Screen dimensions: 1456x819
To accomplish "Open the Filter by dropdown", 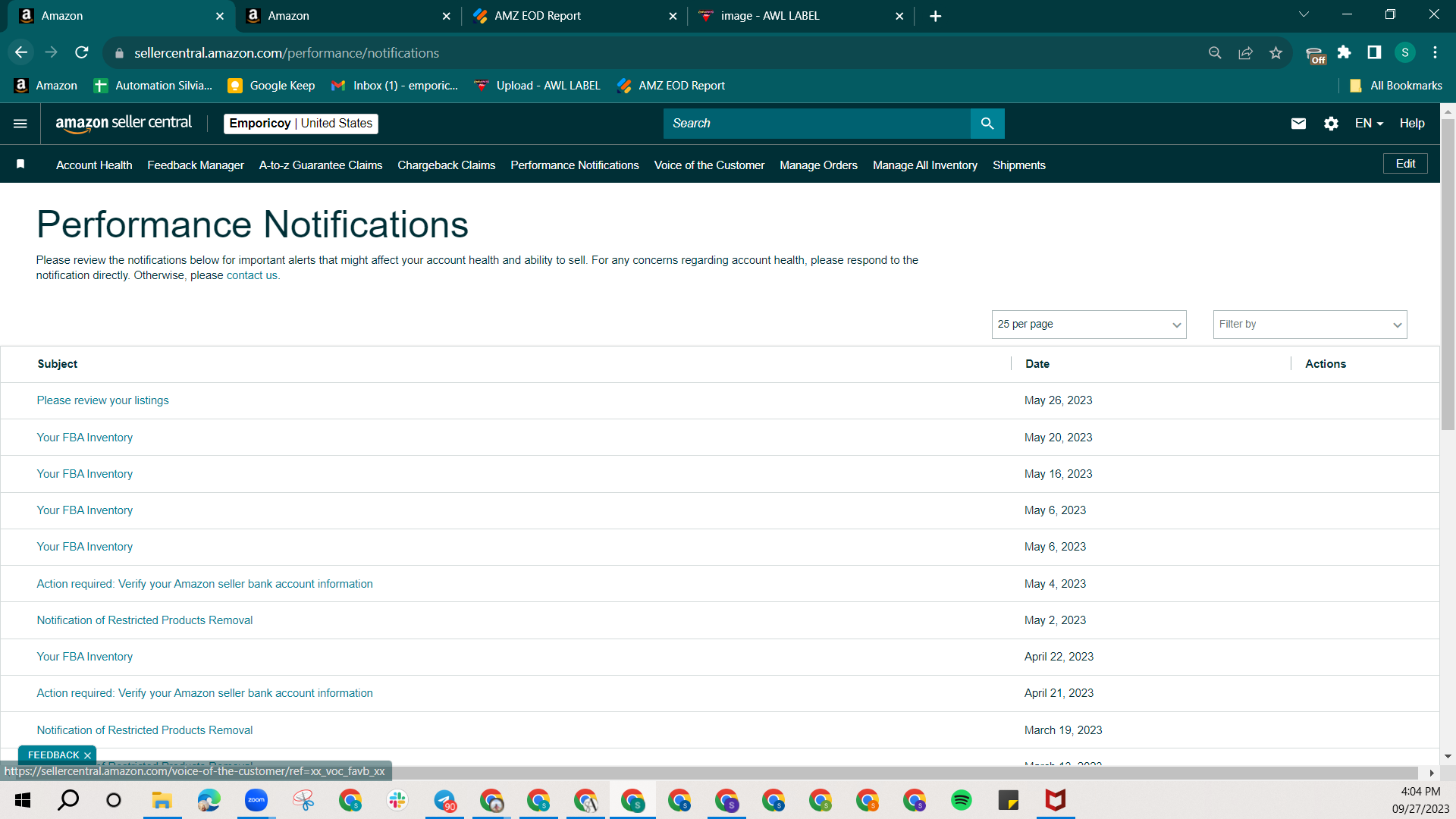I will [1310, 325].
